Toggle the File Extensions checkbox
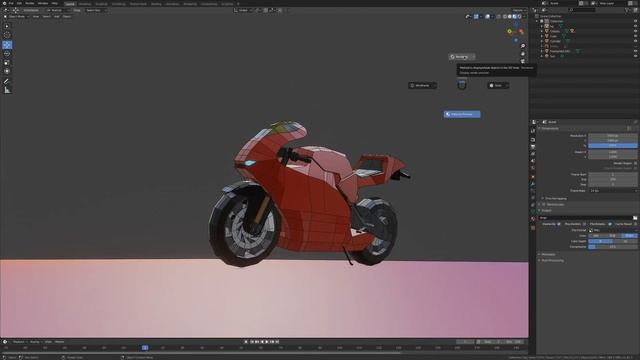The width and height of the screenshot is (640, 360). pyautogui.click(x=610, y=224)
